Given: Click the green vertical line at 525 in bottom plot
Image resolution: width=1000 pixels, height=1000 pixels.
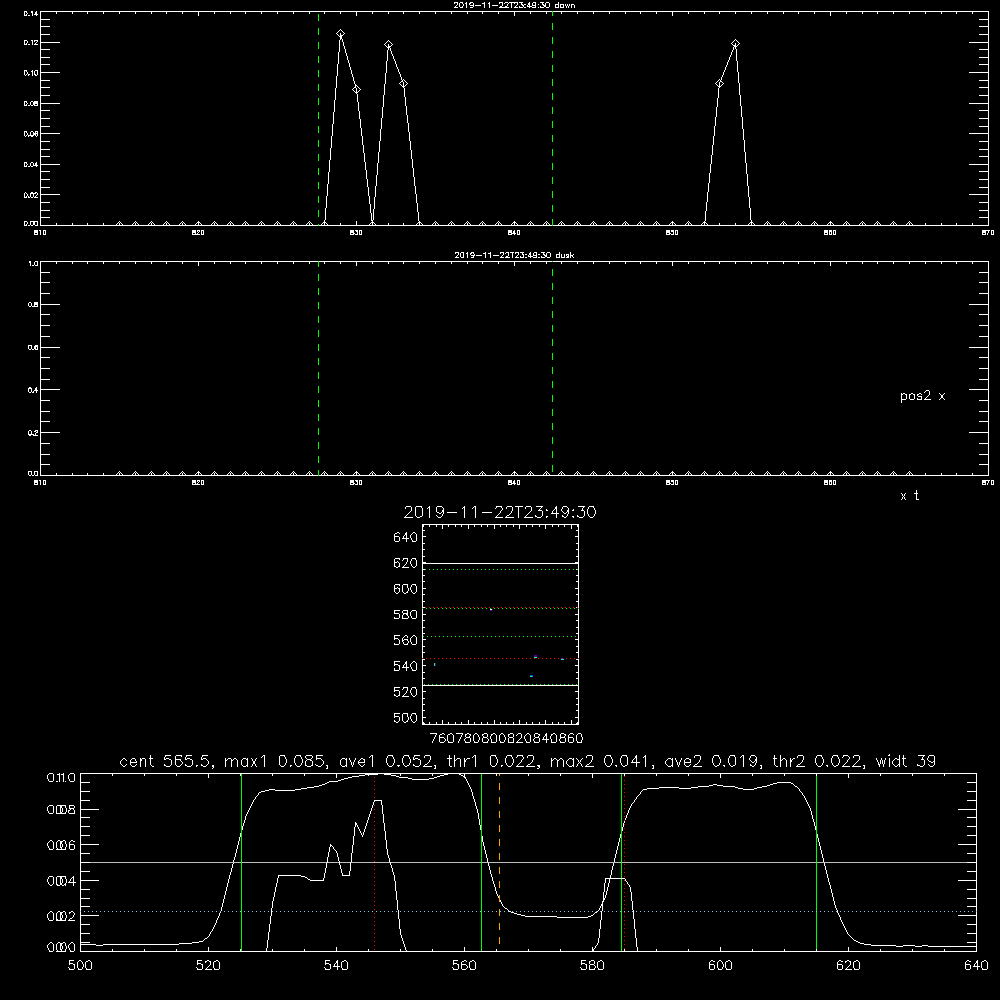Looking at the screenshot, I should [x=241, y=862].
